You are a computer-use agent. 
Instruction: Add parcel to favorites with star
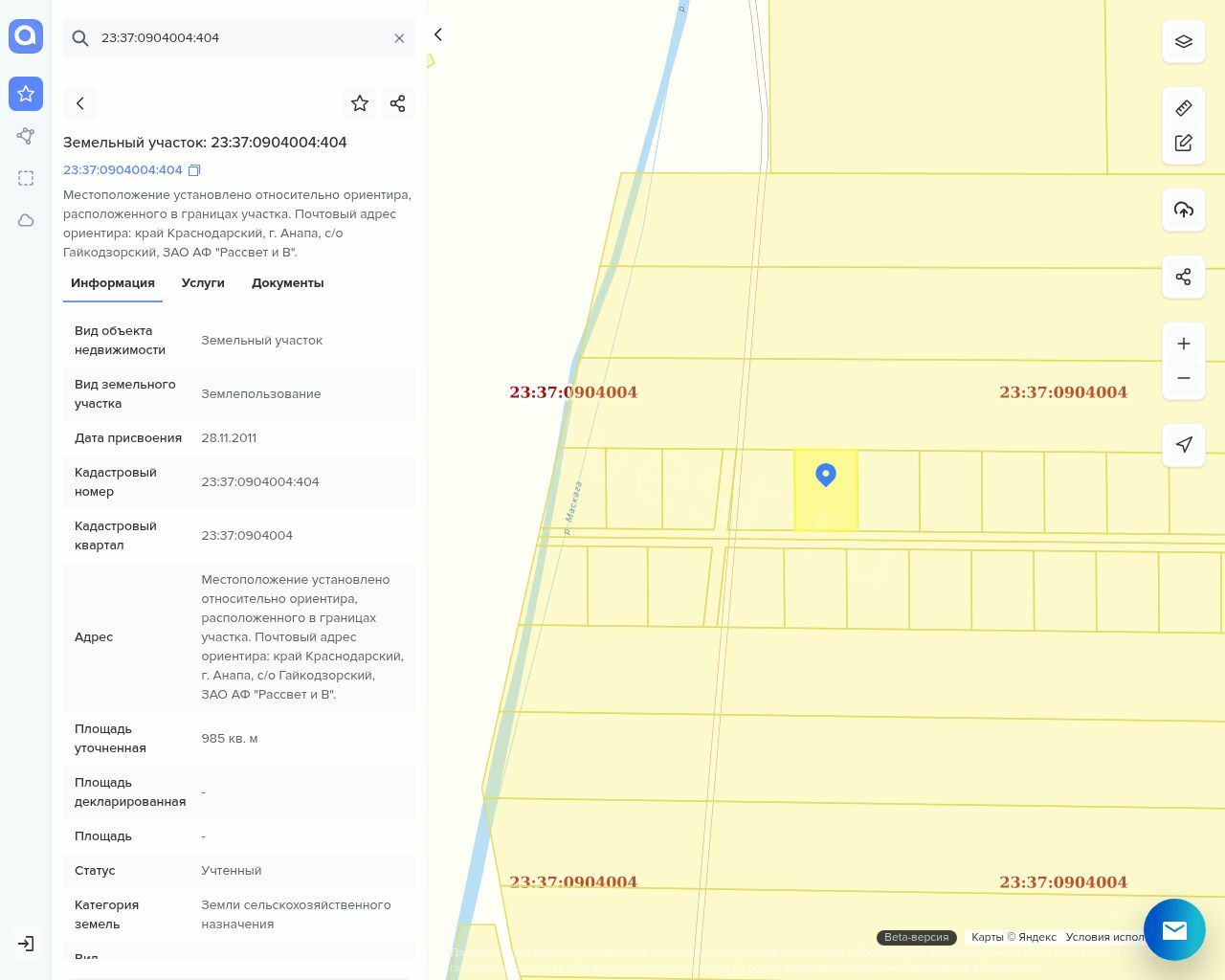pyautogui.click(x=360, y=103)
